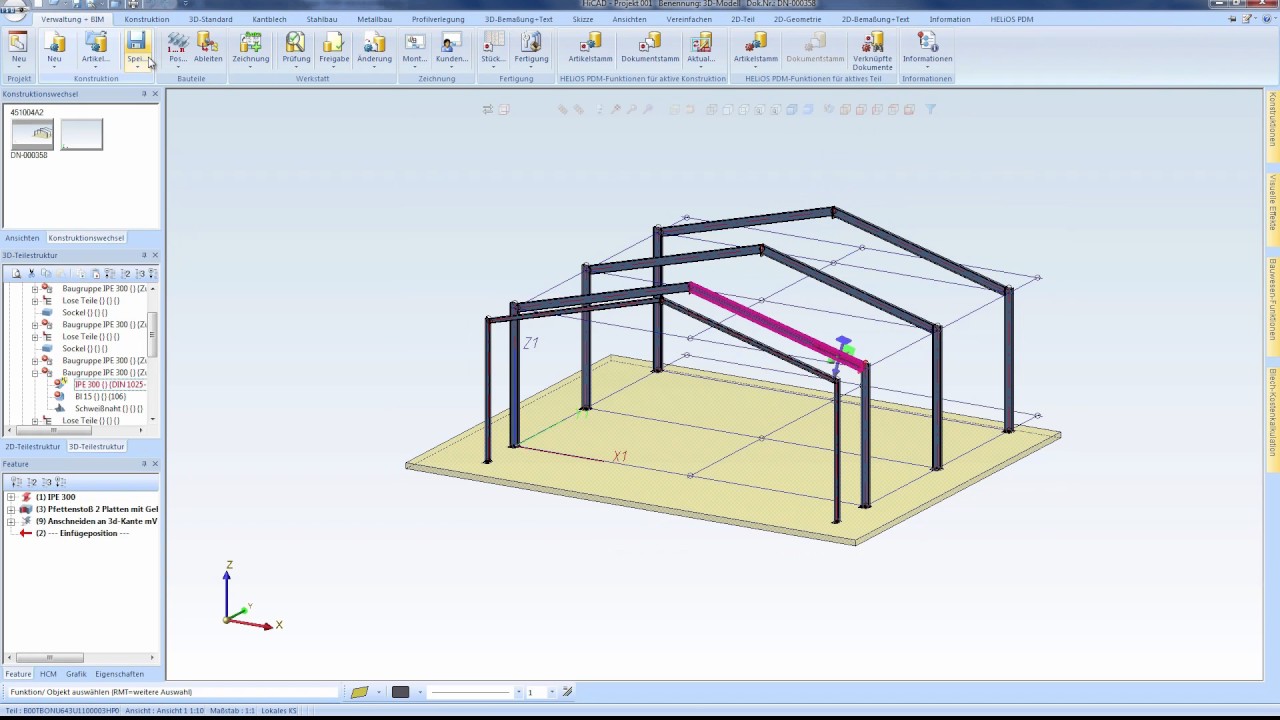Click the Einfügeposition entry in Feature list

pyautogui.click(x=81, y=533)
